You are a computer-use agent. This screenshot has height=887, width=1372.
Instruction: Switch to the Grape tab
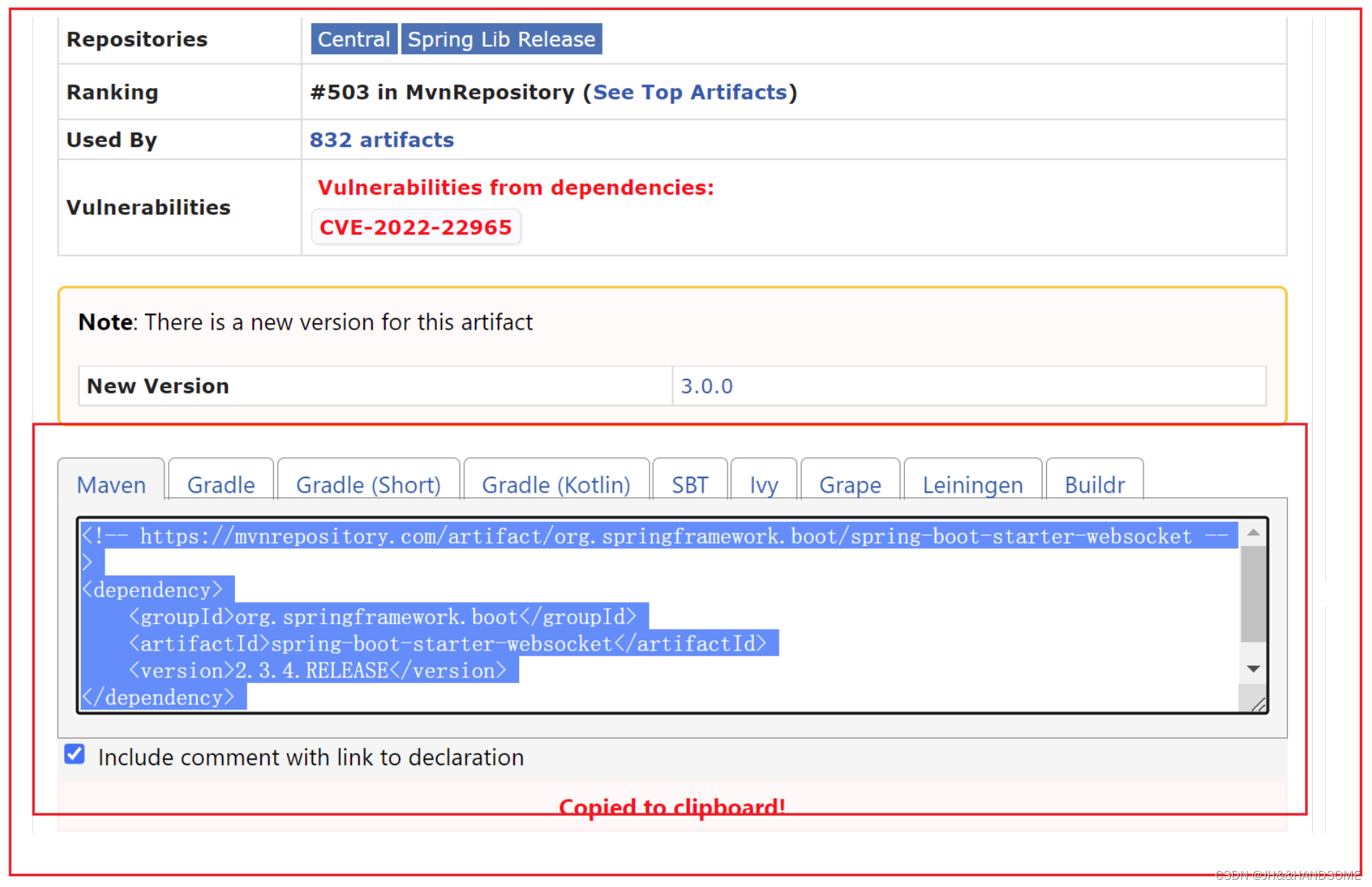(x=850, y=485)
